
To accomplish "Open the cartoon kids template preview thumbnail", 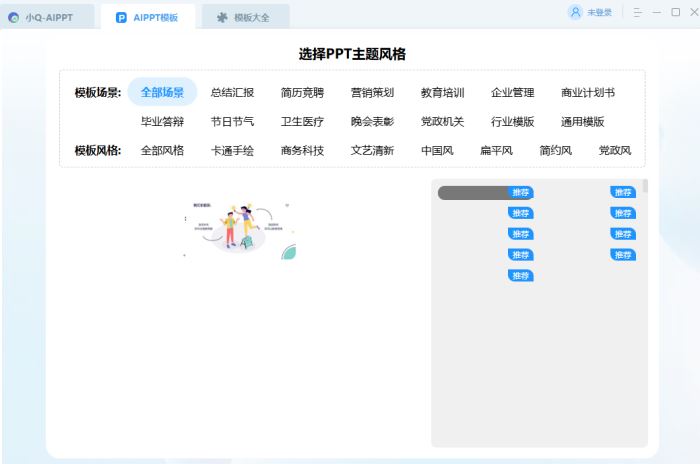I will 239,230.
